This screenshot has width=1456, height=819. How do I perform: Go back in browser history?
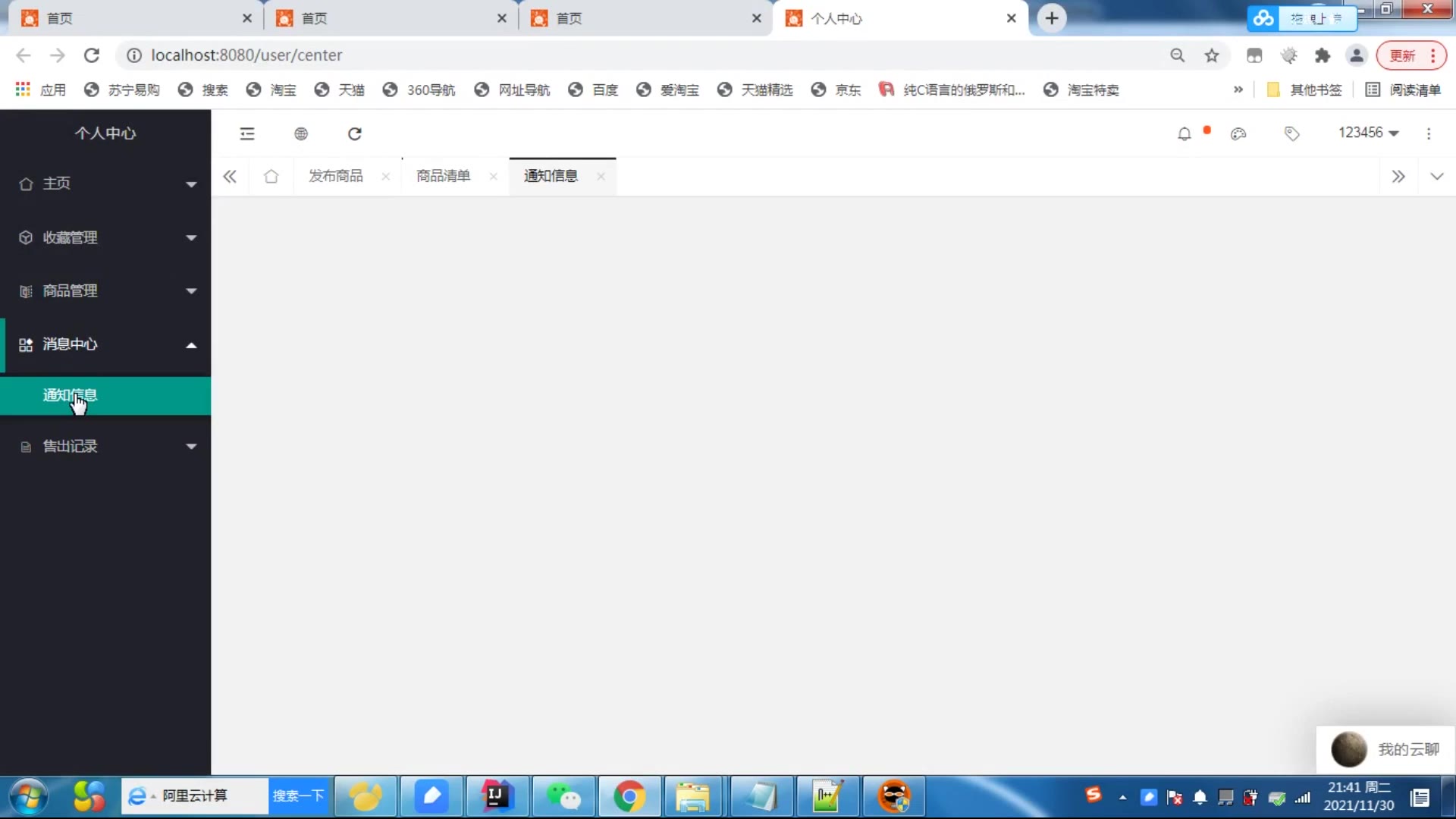pos(24,55)
